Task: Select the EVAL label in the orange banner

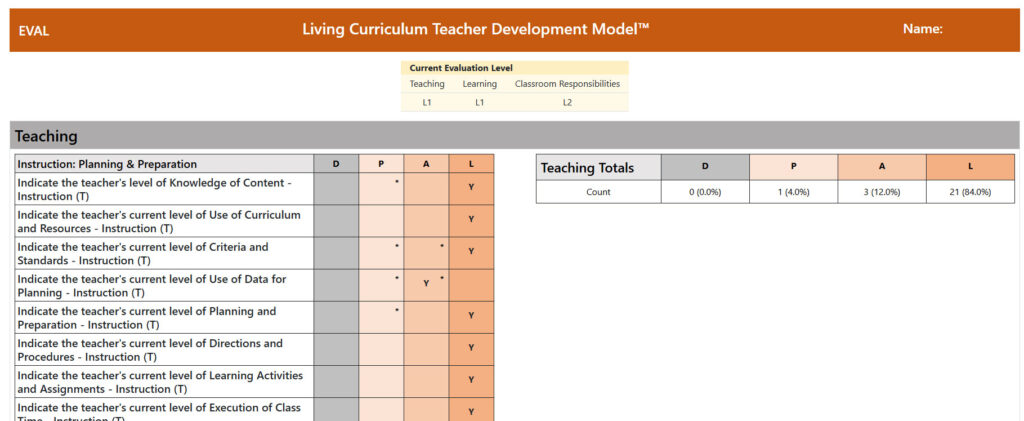Action: click(33, 31)
